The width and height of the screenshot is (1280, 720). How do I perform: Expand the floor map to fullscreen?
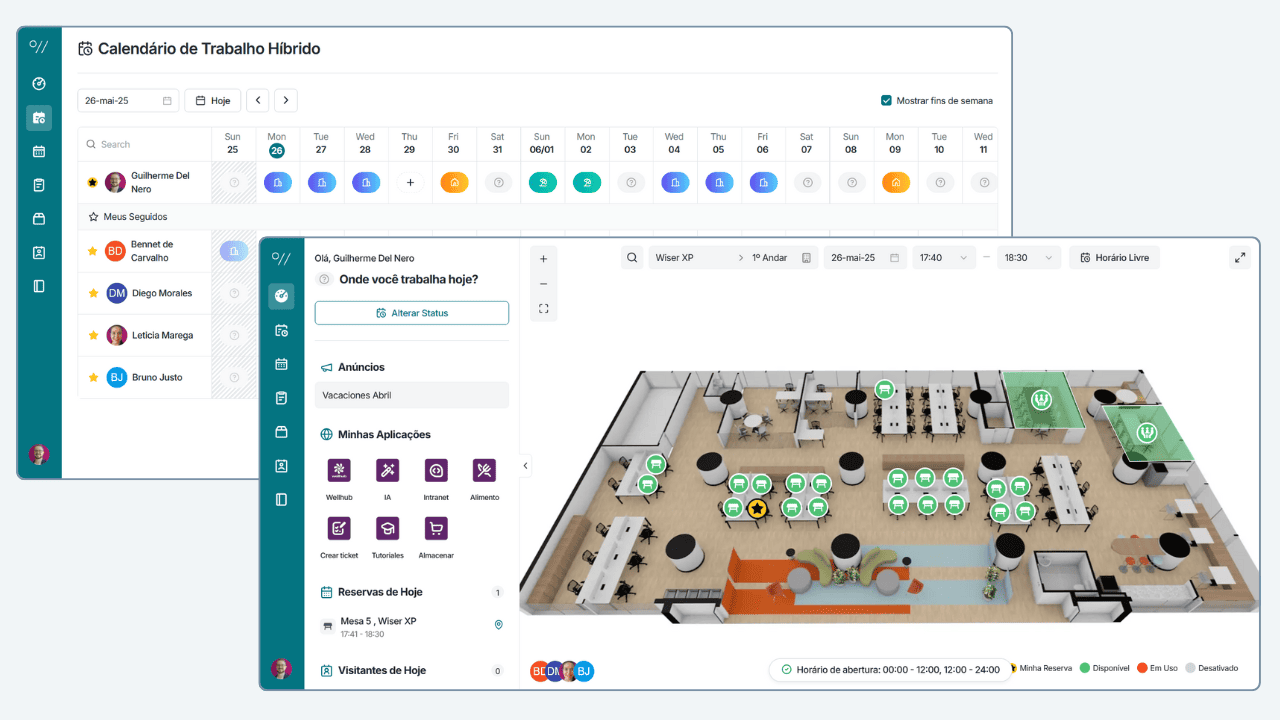click(1240, 258)
